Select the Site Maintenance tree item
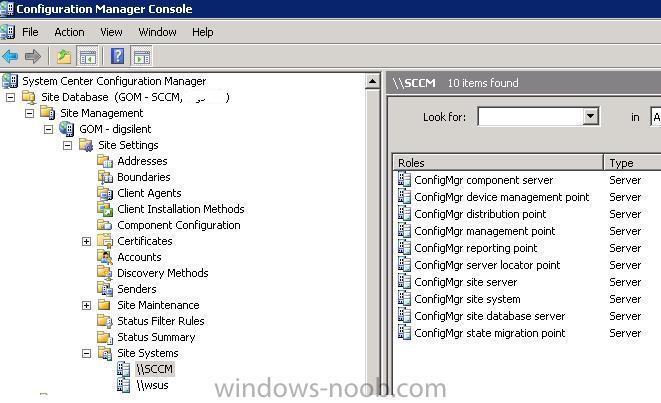Image resolution: width=661 pixels, height=403 pixels. pos(158,305)
